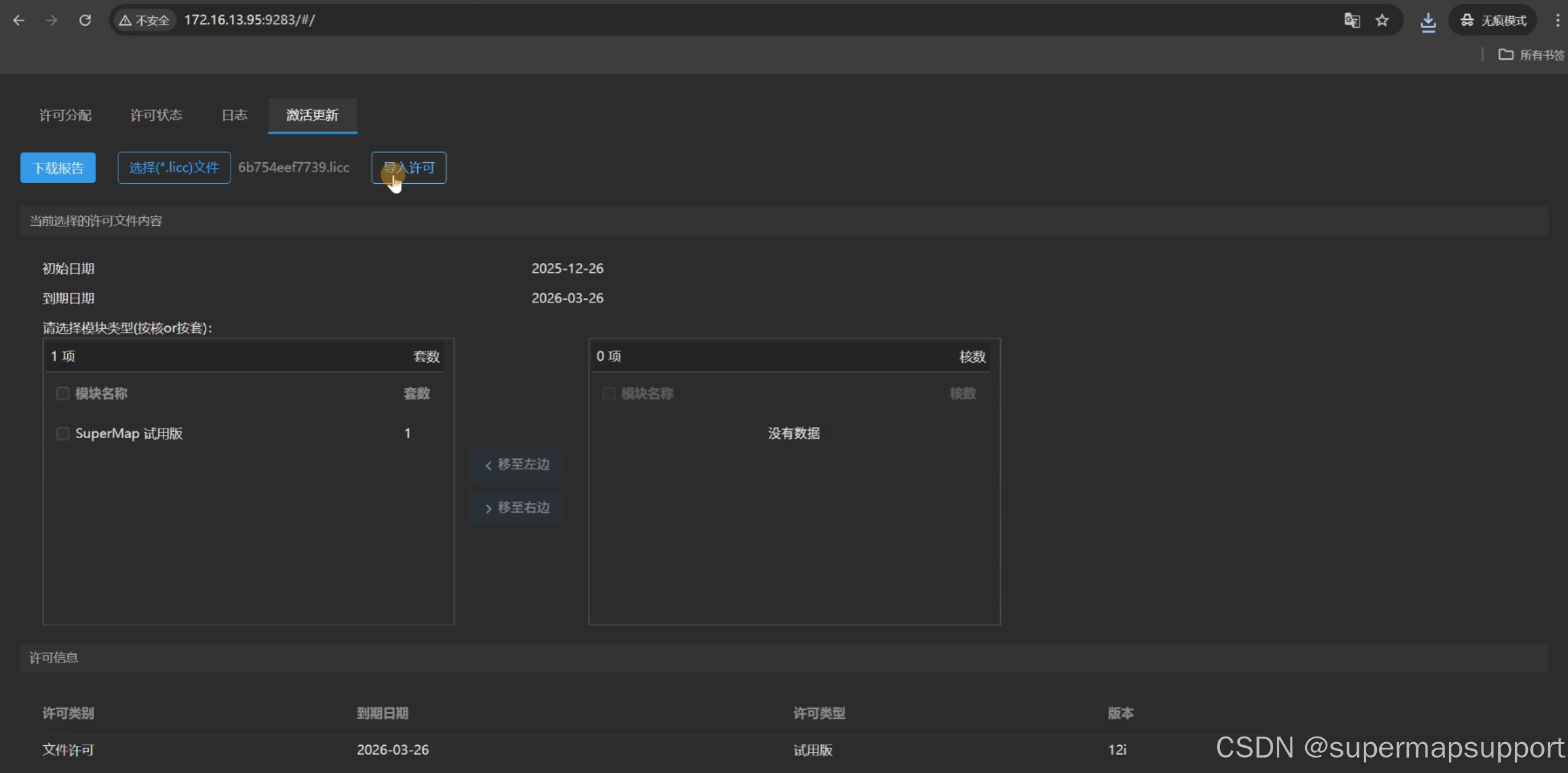1568x773 pixels.
Task: Click 导入许可 to import license
Action: pyautogui.click(x=408, y=167)
